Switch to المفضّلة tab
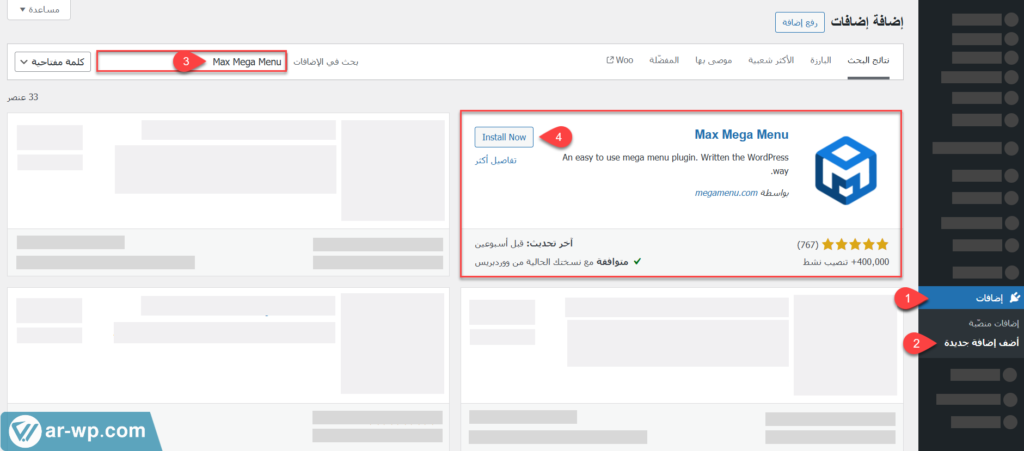Image resolution: width=1024 pixels, height=451 pixels. point(664,61)
